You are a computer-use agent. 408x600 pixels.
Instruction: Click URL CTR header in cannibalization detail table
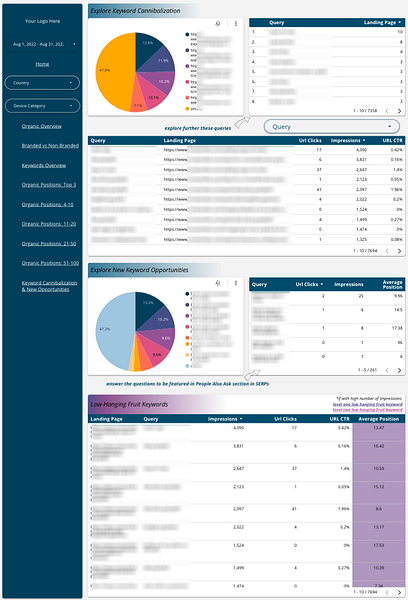[392, 140]
